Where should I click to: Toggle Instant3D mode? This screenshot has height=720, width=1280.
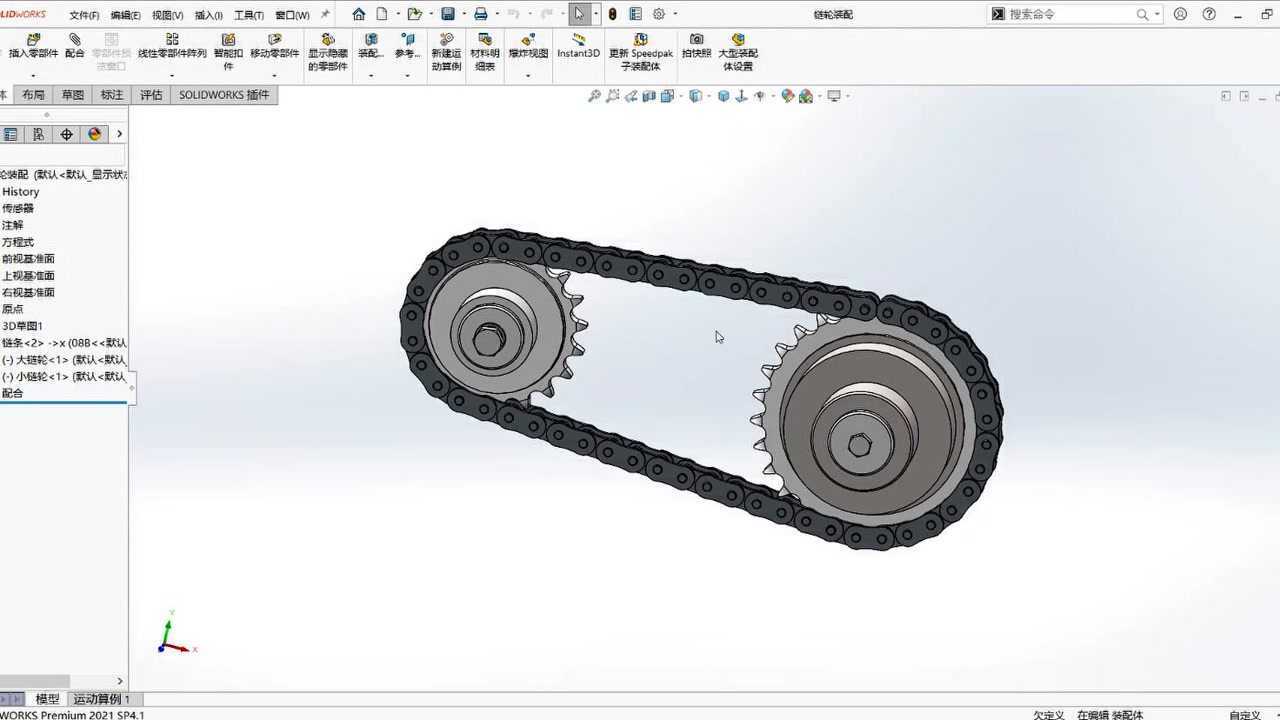[578, 41]
